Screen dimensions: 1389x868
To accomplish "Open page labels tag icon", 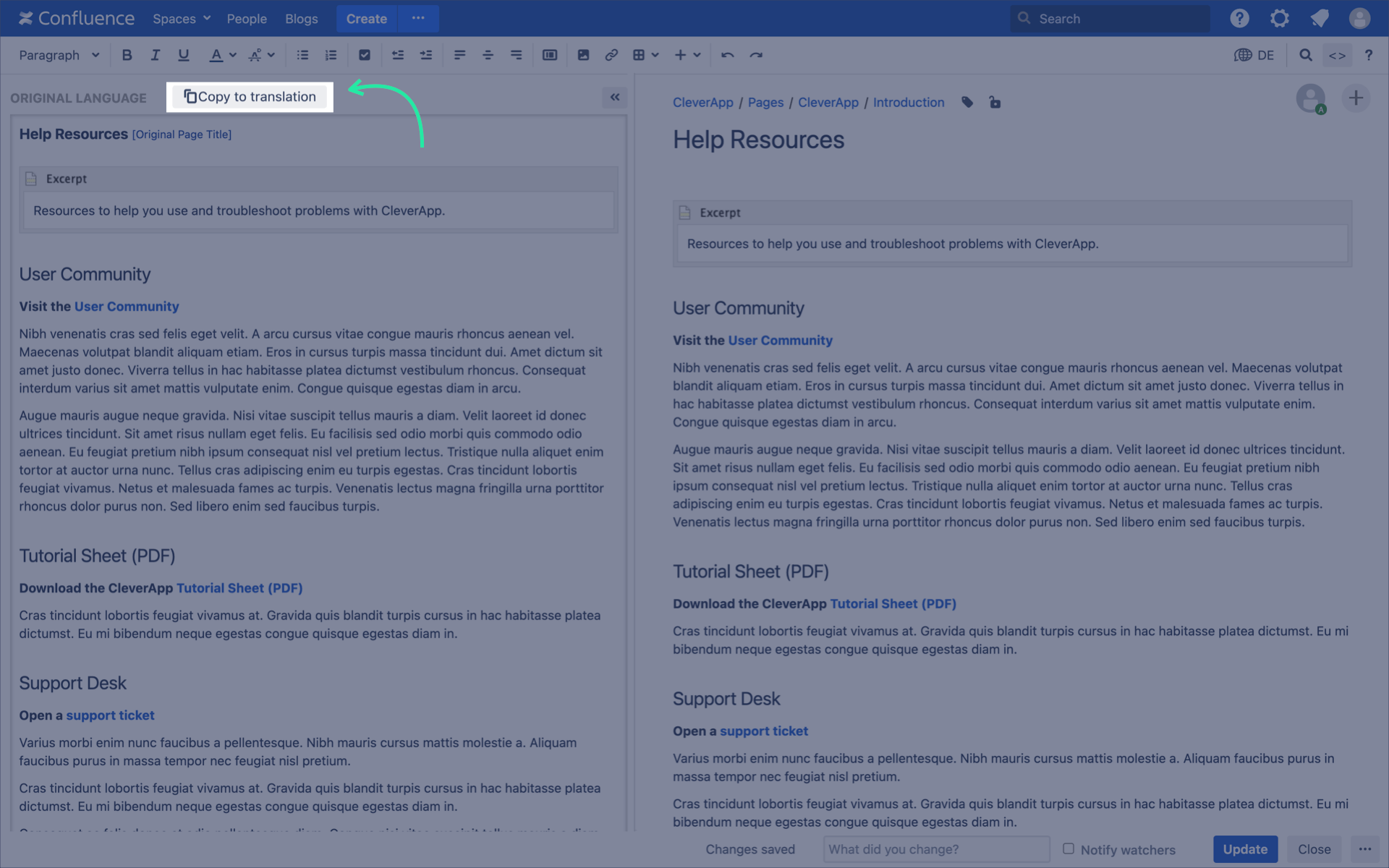I will [967, 103].
